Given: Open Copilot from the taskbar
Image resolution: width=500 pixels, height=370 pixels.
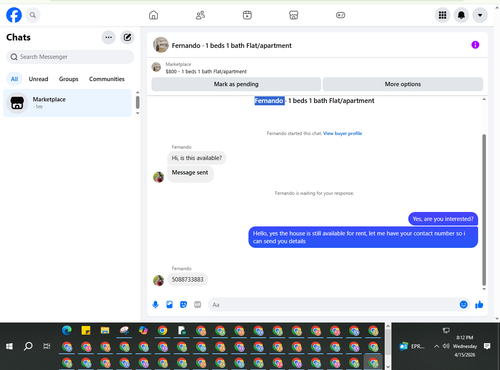Looking at the screenshot, I should pyautogui.click(x=143, y=330).
